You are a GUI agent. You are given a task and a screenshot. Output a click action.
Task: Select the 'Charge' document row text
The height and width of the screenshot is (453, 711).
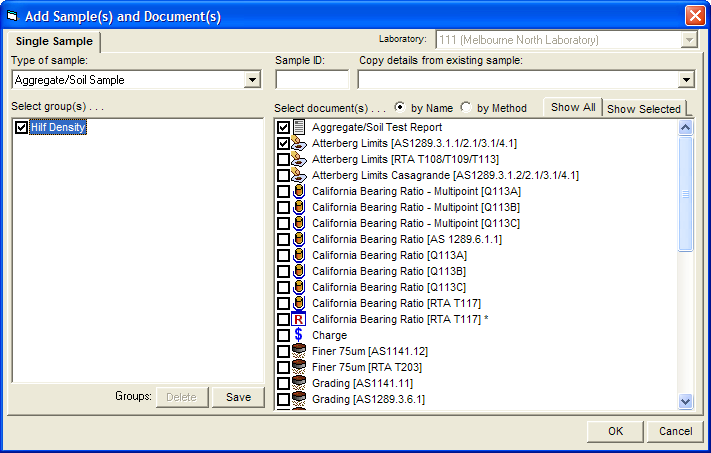point(330,336)
